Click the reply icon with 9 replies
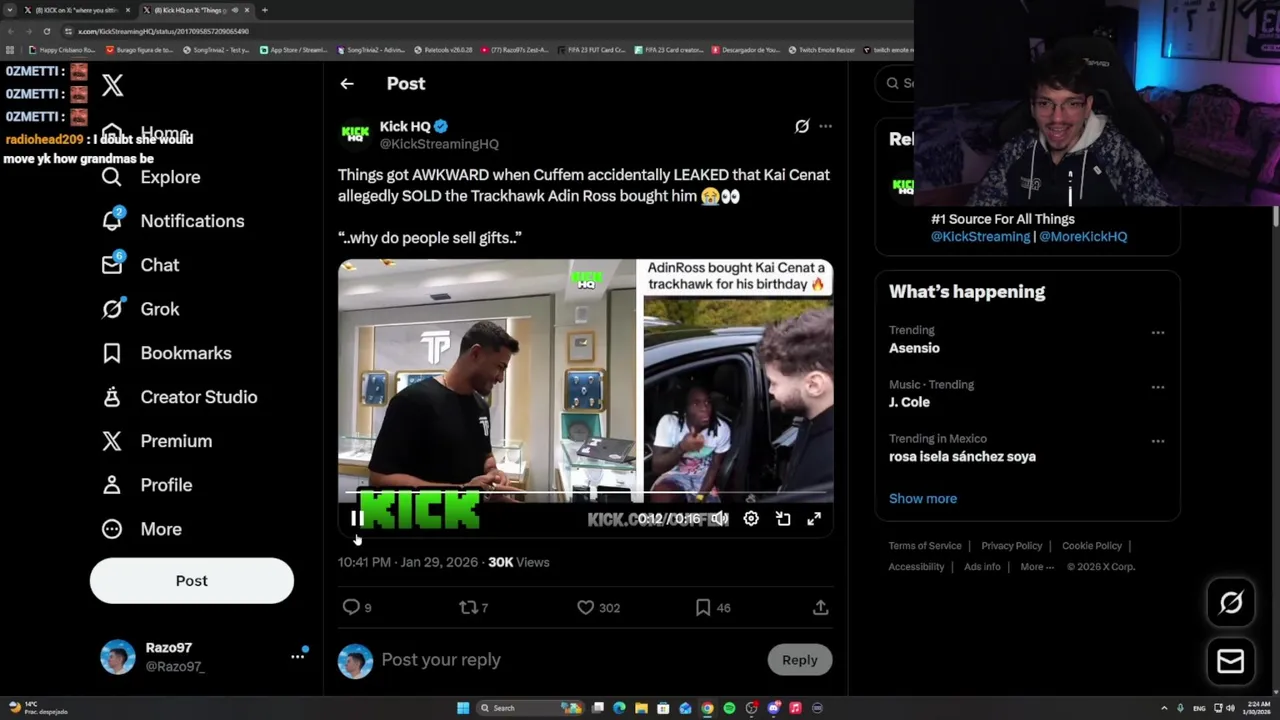The image size is (1280, 720). [357, 607]
